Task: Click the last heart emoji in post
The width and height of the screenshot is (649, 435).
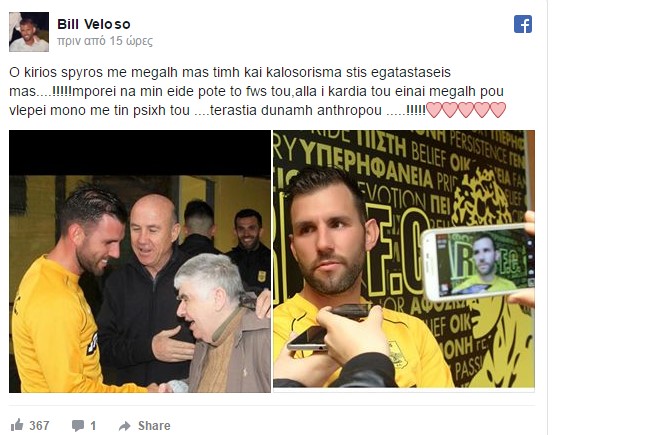Action: click(498, 110)
